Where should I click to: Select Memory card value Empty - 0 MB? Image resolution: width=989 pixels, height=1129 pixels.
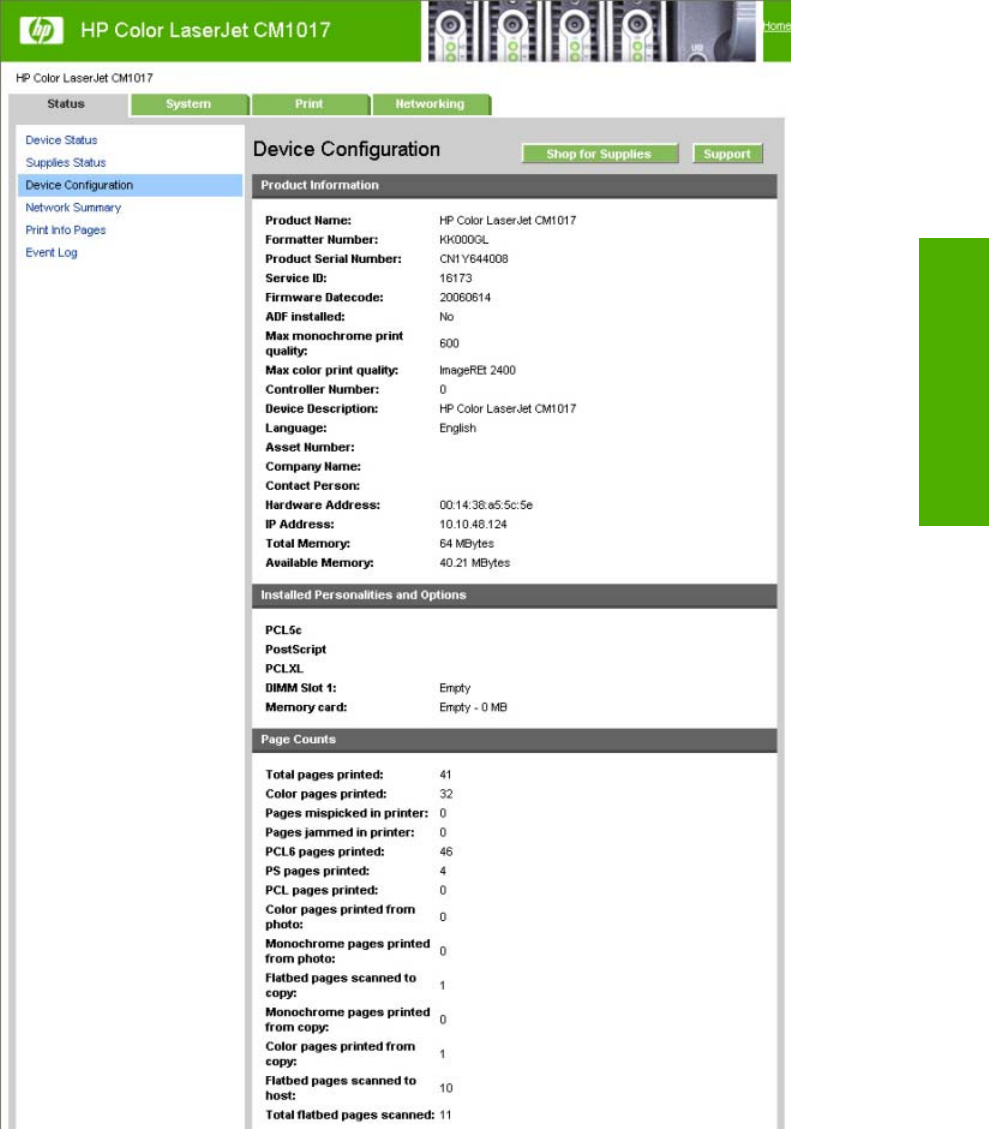473,707
